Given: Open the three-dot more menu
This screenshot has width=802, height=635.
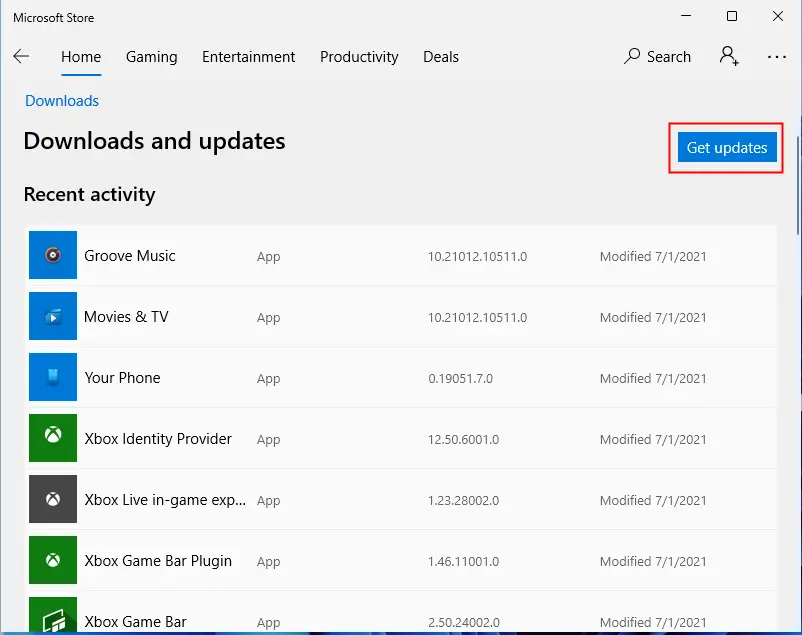Looking at the screenshot, I should point(776,57).
